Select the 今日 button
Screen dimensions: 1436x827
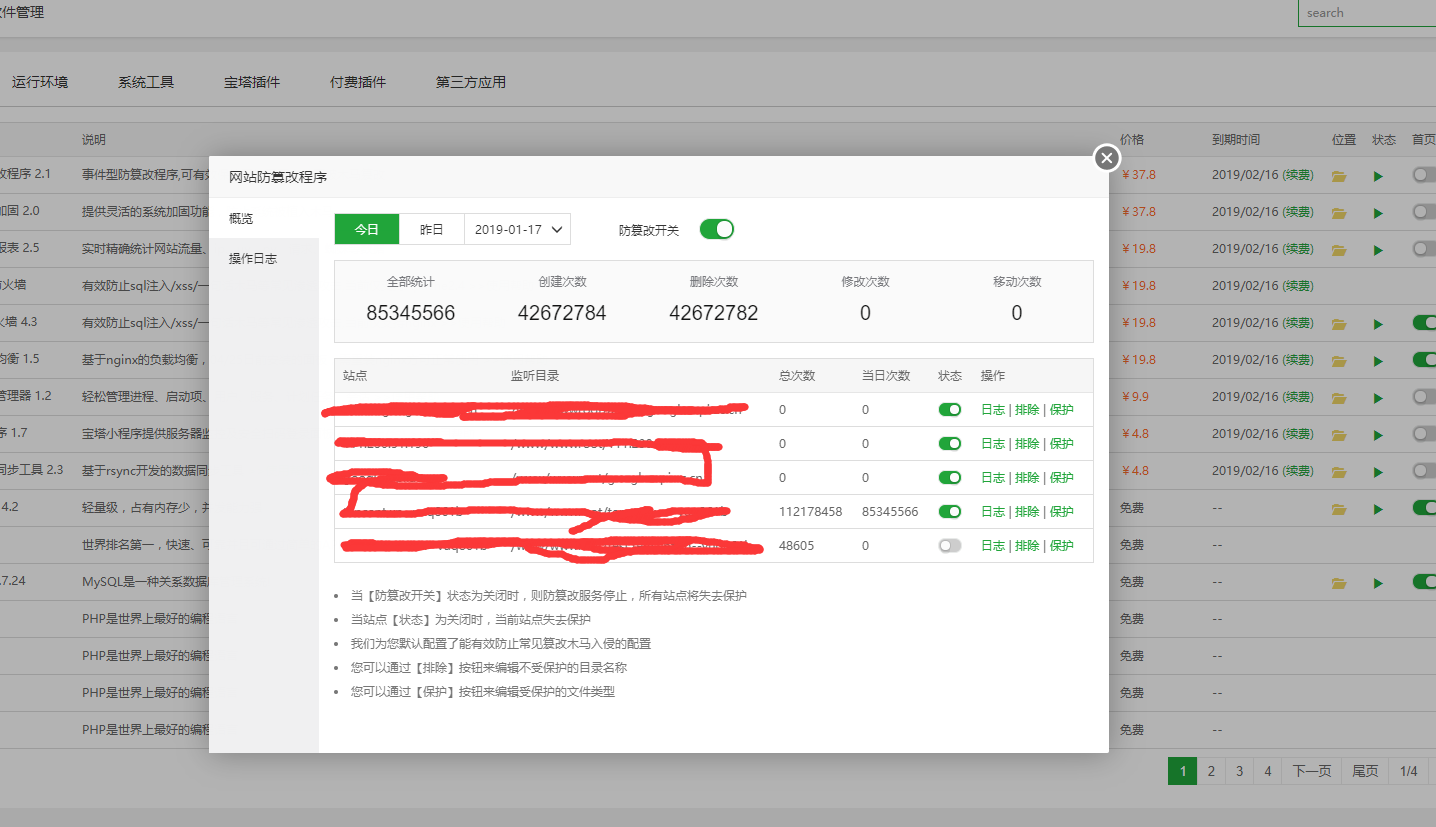367,229
